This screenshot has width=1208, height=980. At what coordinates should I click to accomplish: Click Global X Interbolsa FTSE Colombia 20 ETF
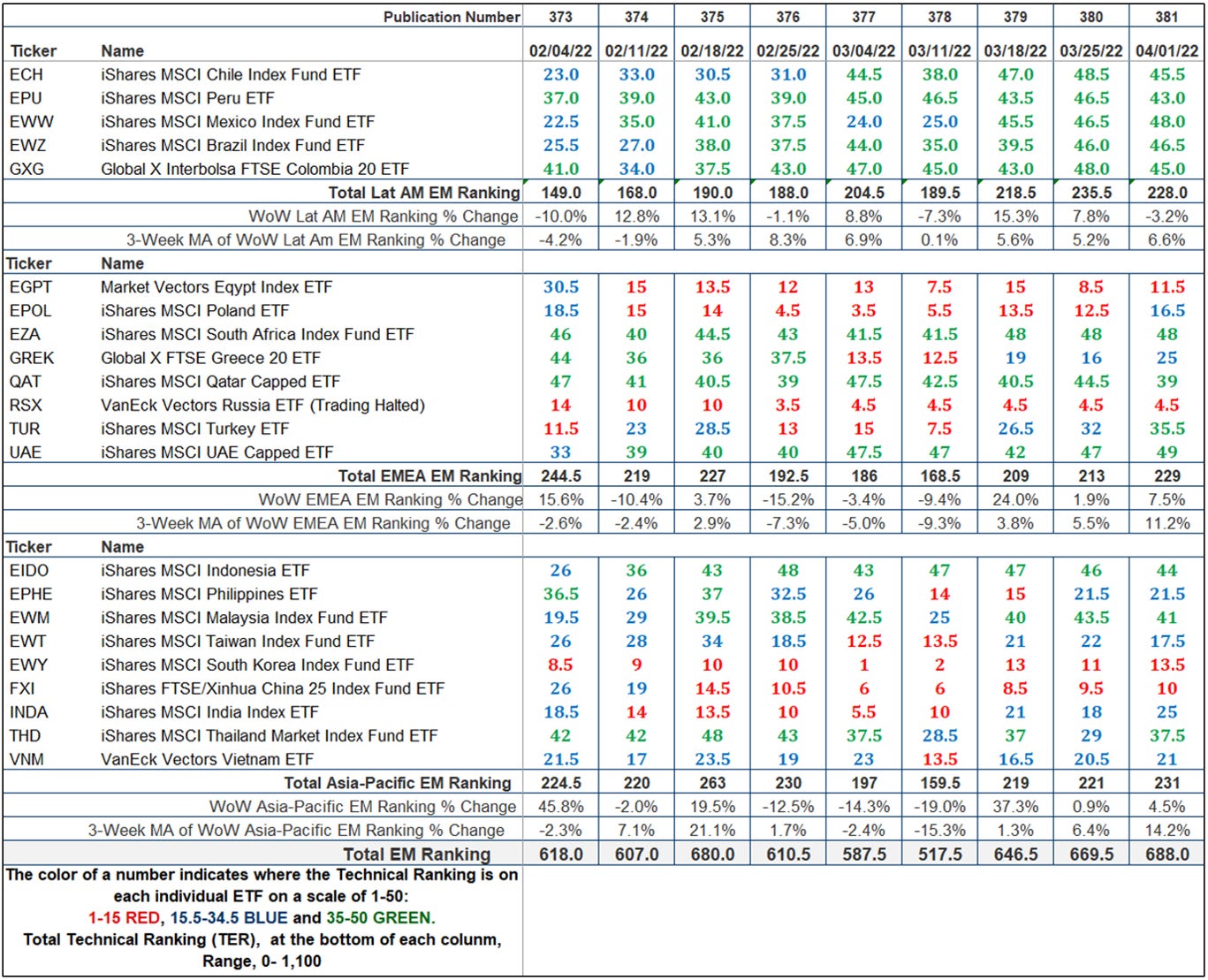click(255, 169)
